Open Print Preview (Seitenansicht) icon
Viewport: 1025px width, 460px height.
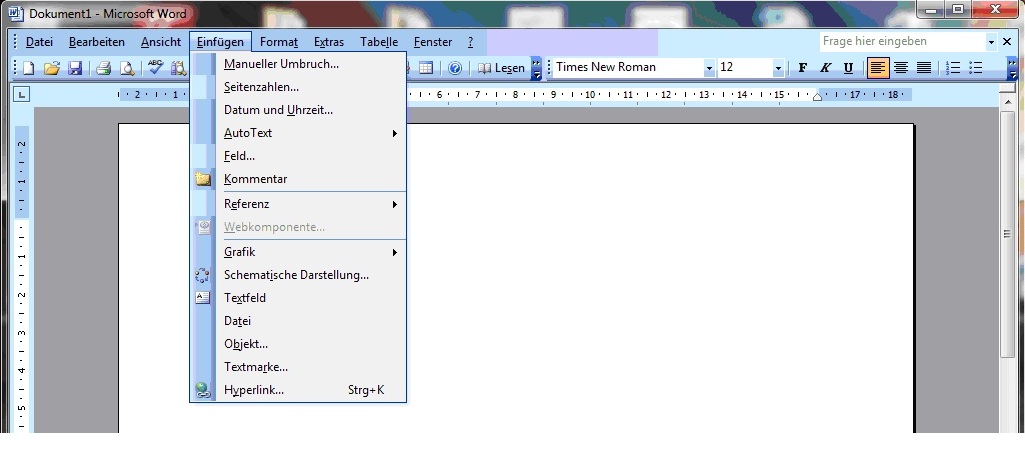point(126,68)
